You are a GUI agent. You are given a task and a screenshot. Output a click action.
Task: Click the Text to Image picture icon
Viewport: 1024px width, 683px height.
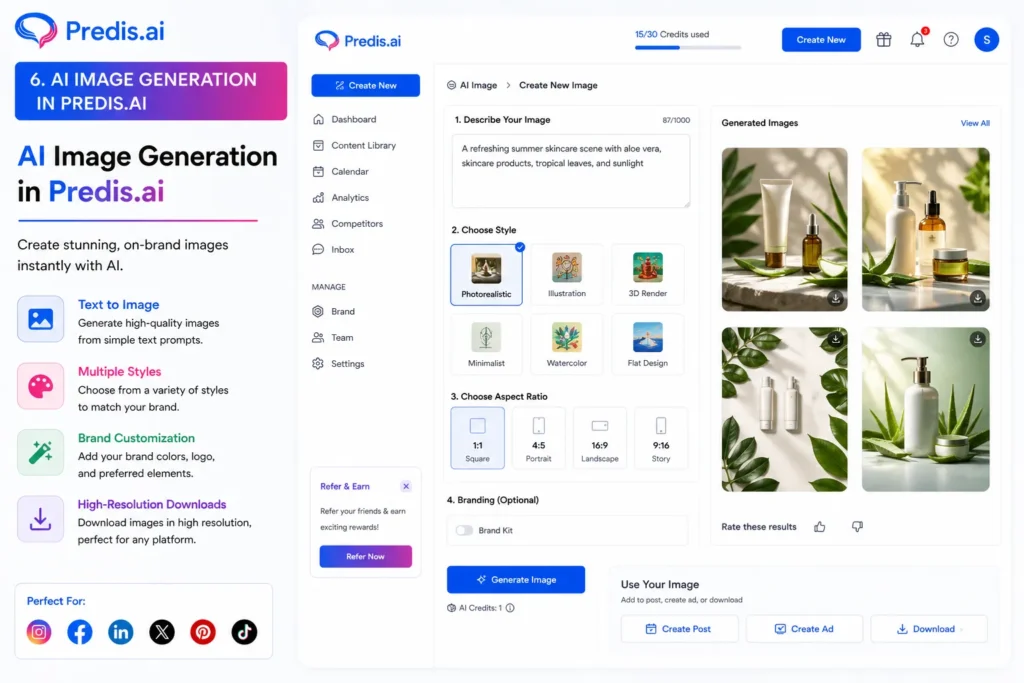point(40,319)
